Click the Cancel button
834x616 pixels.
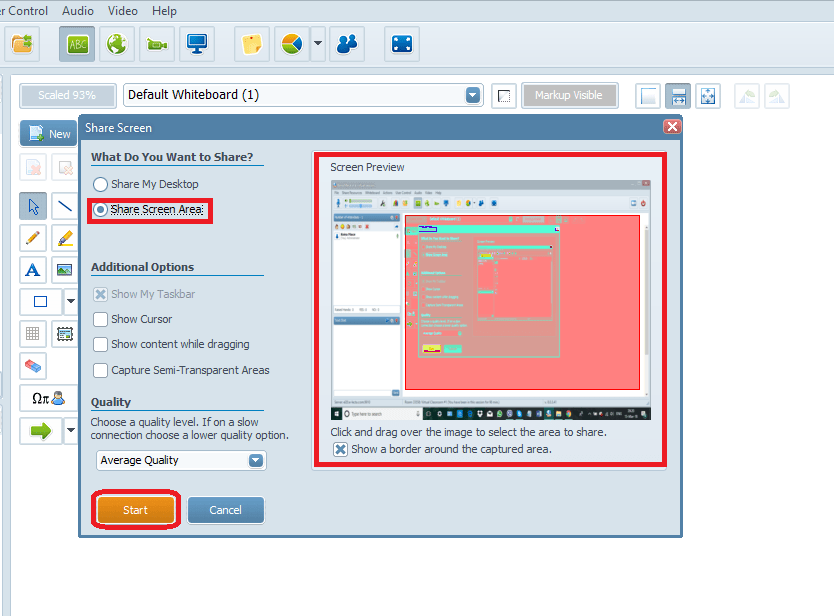226,510
